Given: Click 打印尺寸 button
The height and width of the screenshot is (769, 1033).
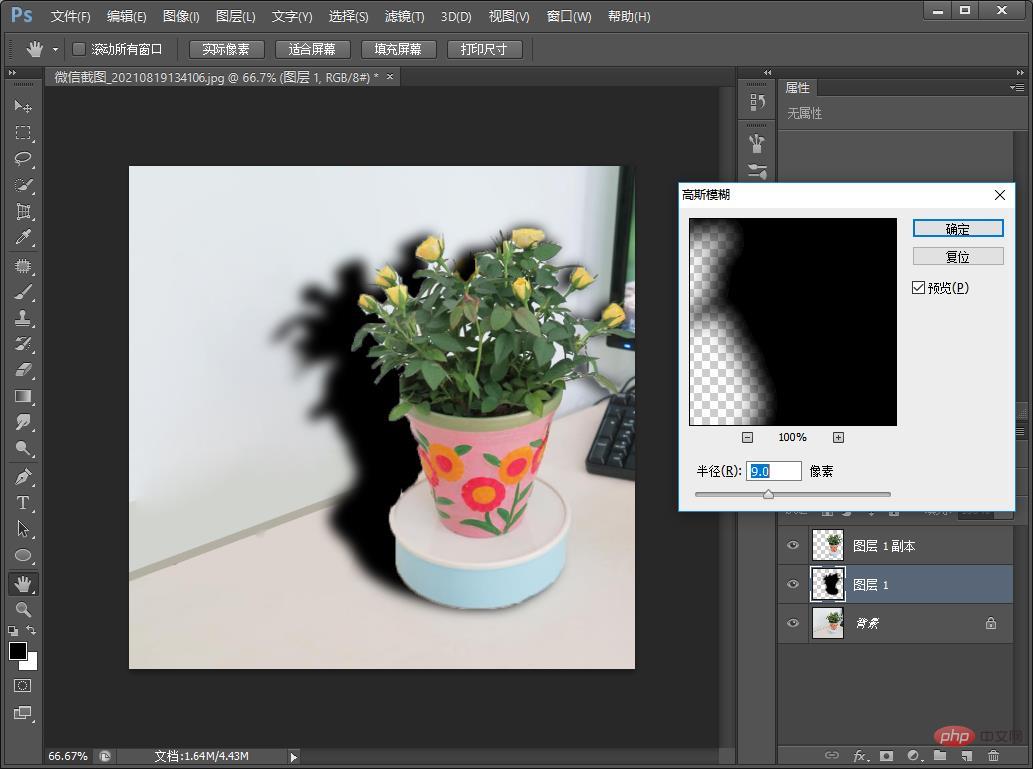Looking at the screenshot, I should tap(484, 49).
